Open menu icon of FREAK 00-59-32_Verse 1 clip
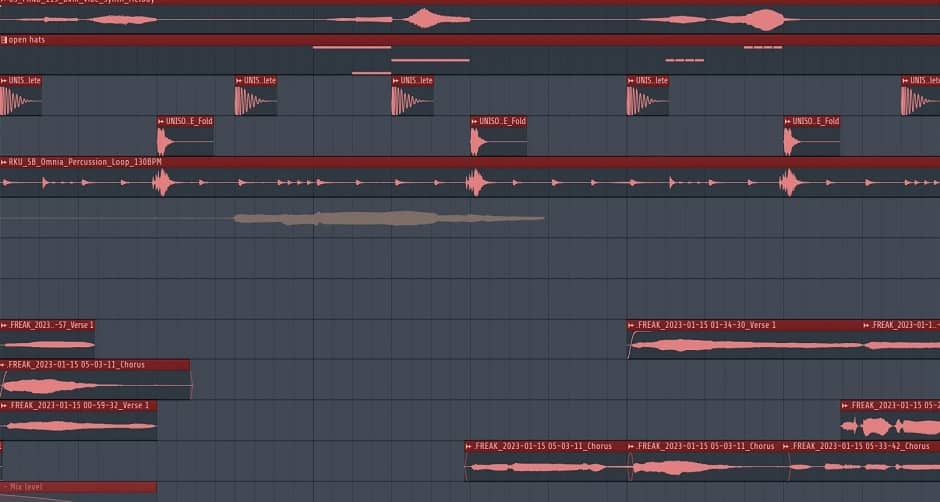Viewport: 940px width, 502px height. [5, 405]
